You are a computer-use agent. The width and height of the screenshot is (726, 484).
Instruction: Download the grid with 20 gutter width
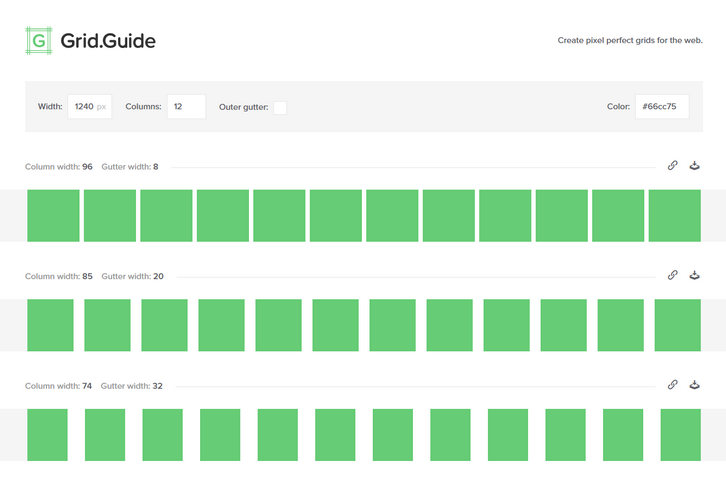pos(695,275)
